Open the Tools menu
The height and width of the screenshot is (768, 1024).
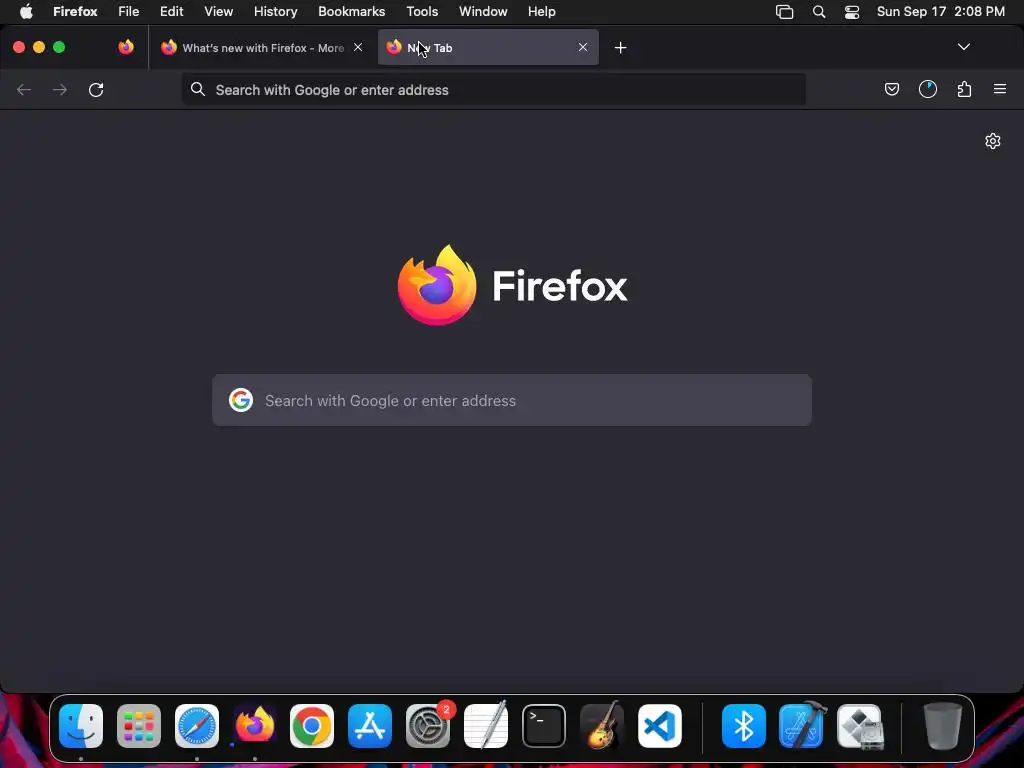422,12
